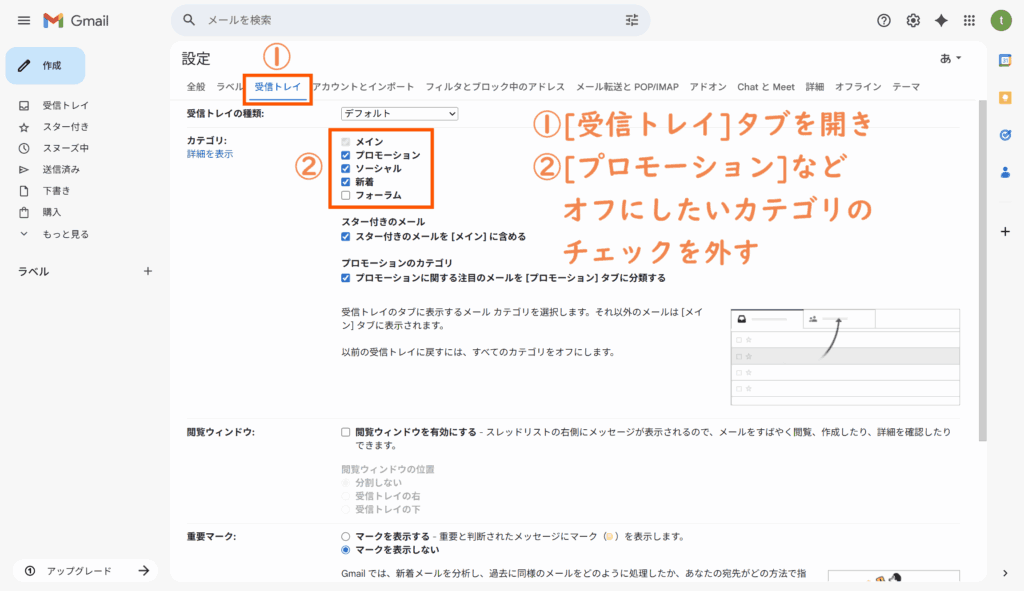This screenshot has width=1024, height=591.
Task: Select the マークを表示する radio button
Action: (346, 536)
